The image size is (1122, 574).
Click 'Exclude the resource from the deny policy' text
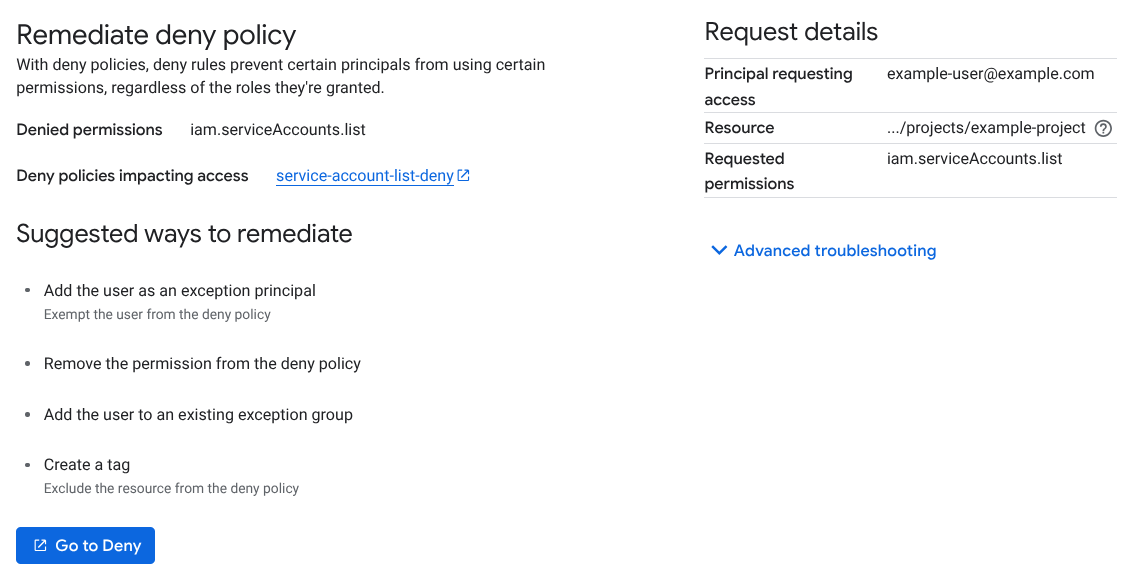[171, 489]
